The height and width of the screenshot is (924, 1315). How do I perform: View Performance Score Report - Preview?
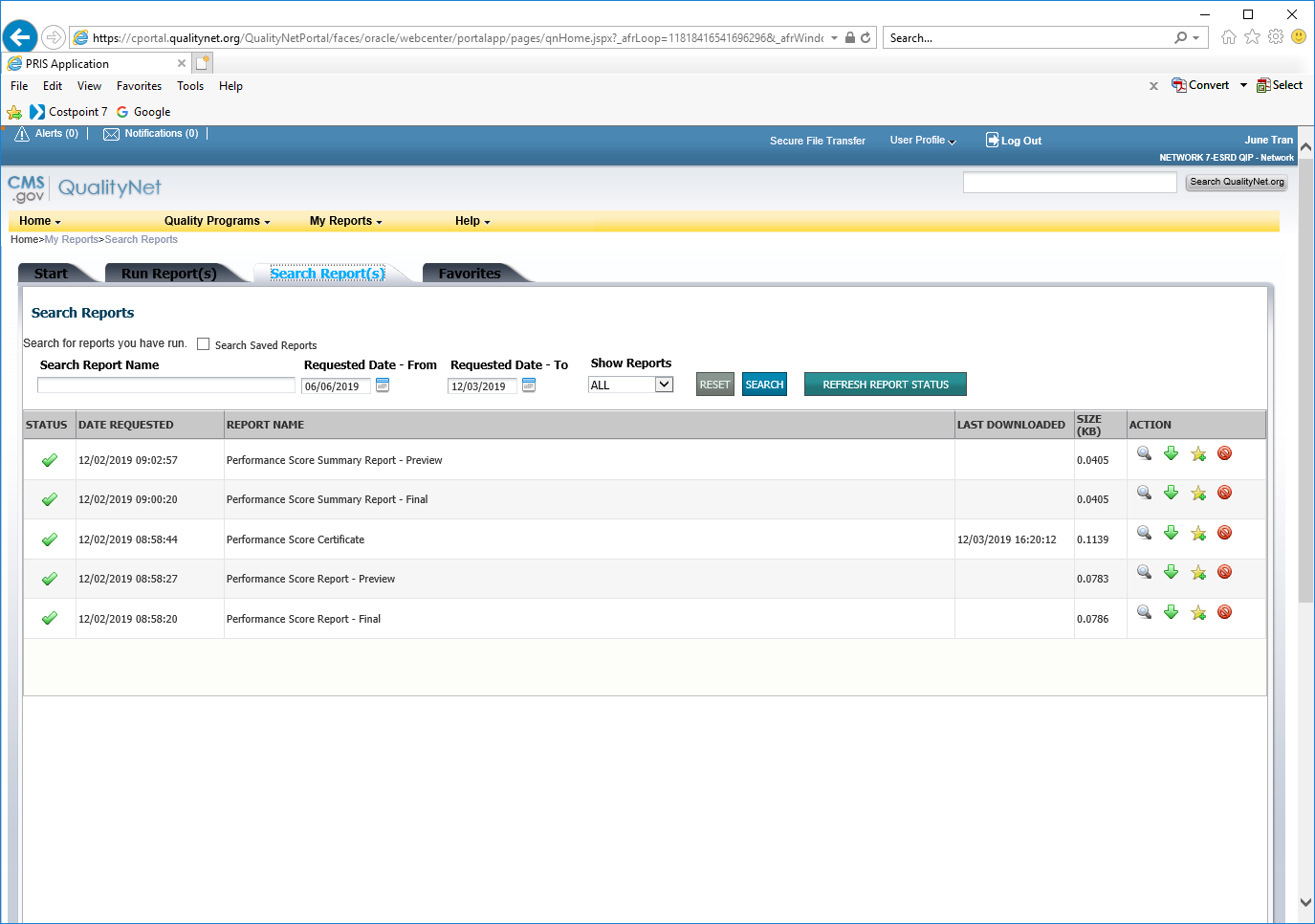click(1144, 572)
